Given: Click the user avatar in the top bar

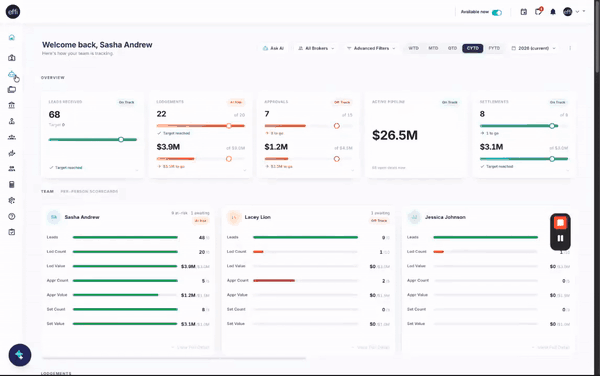Looking at the screenshot, I should coord(567,12).
